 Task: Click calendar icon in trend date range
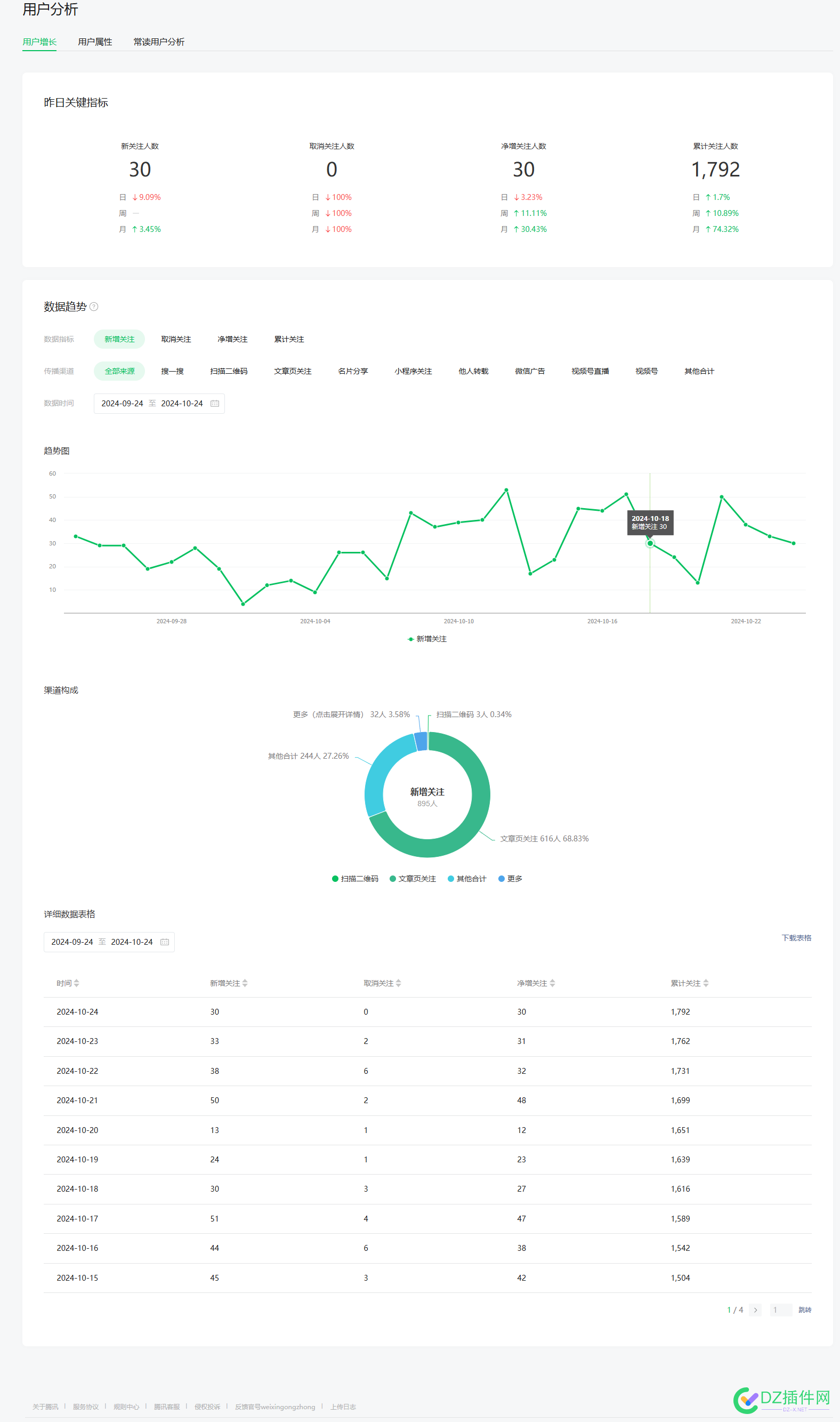pyautogui.click(x=215, y=404)
